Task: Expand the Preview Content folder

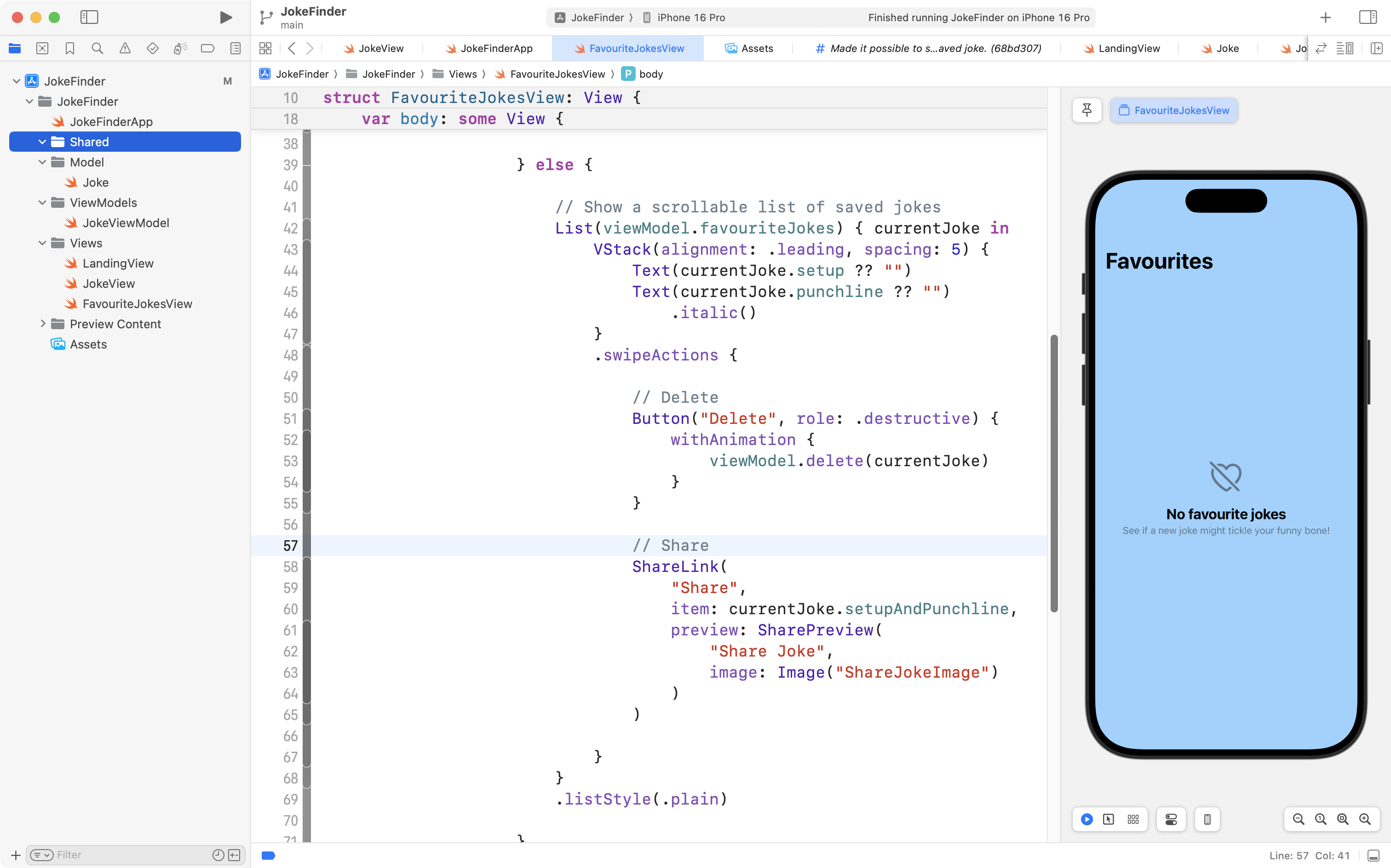Action: pos(42,324)
